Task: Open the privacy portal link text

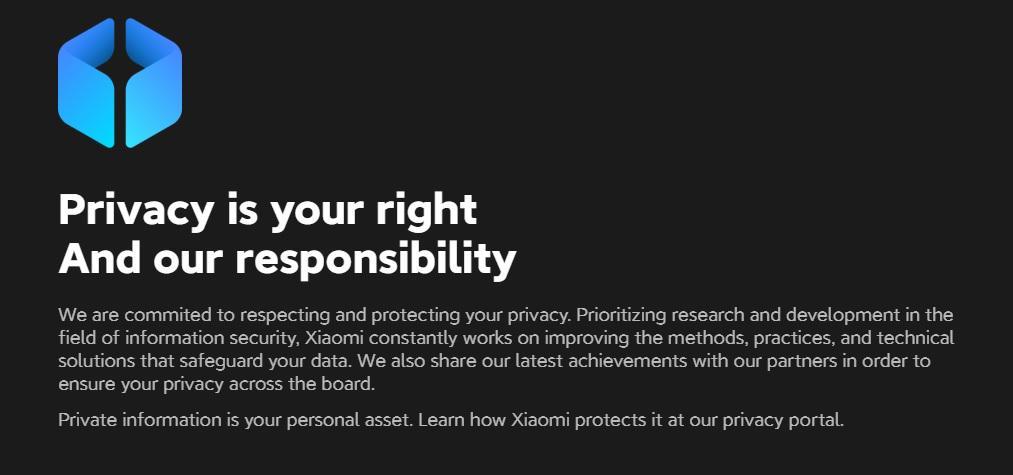Action: [x=783, y=420]
